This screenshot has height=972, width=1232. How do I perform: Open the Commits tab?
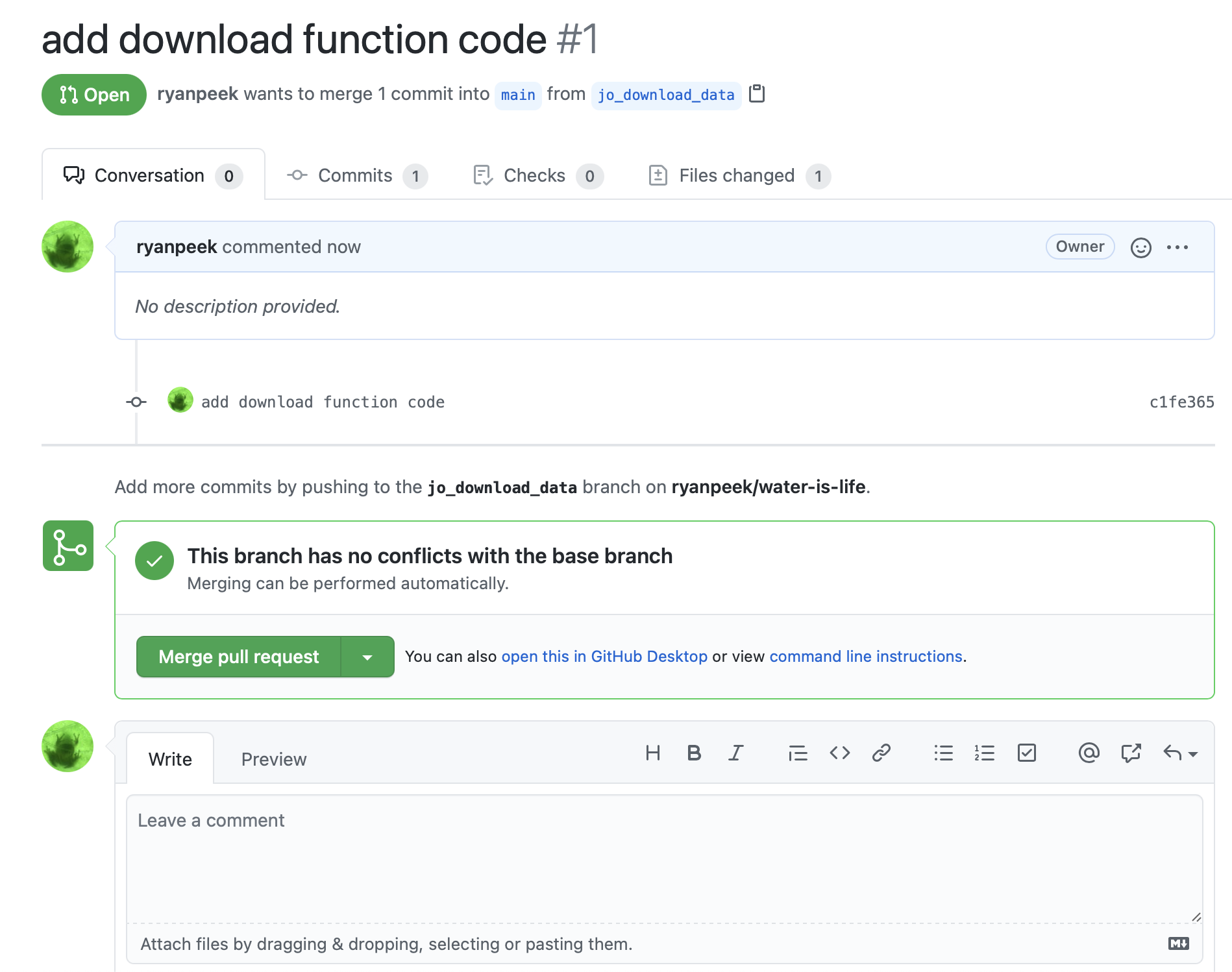357,176
